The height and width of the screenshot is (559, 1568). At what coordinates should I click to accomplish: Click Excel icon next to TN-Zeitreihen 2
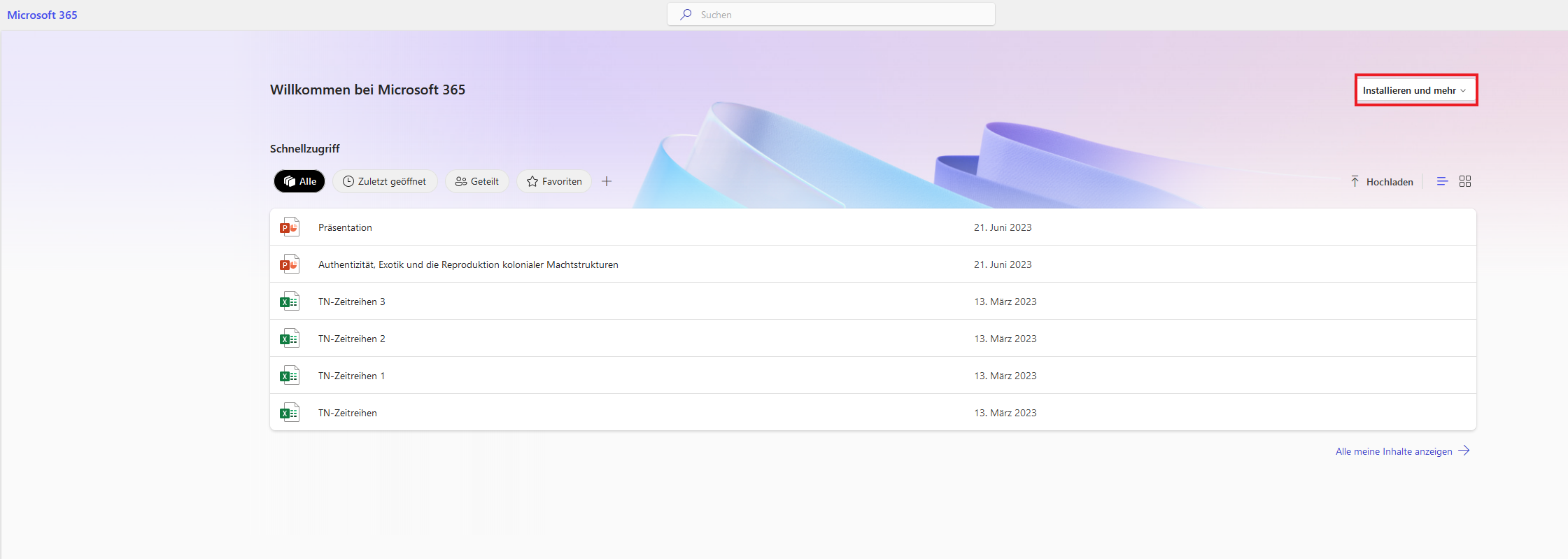coord(289,339)
